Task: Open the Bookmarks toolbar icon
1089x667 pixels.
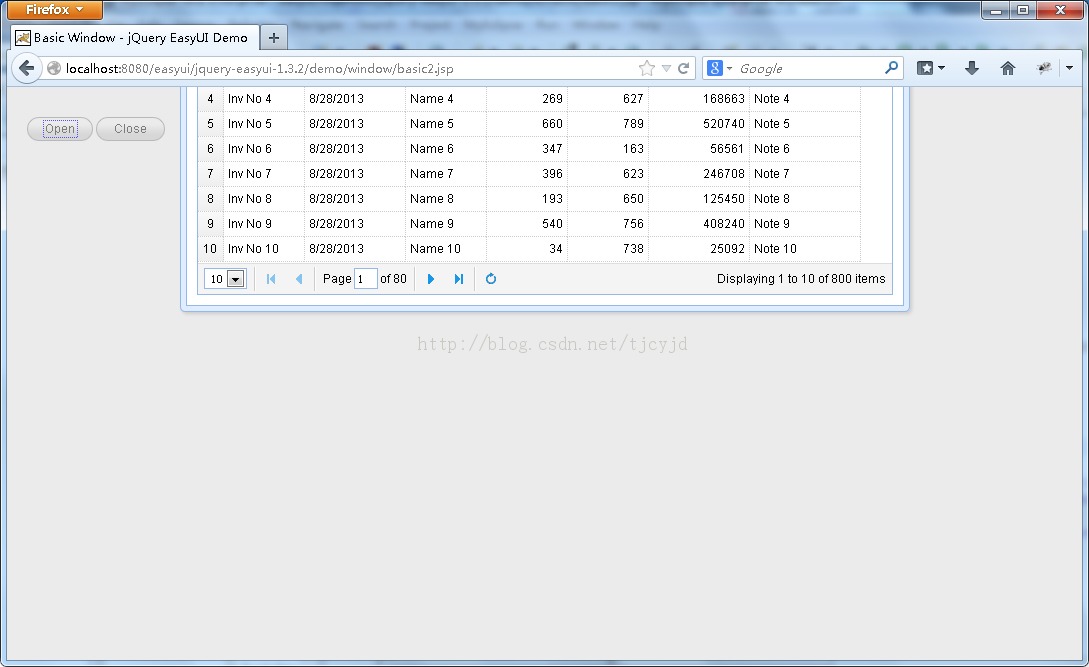Action: tap(925, 68)
